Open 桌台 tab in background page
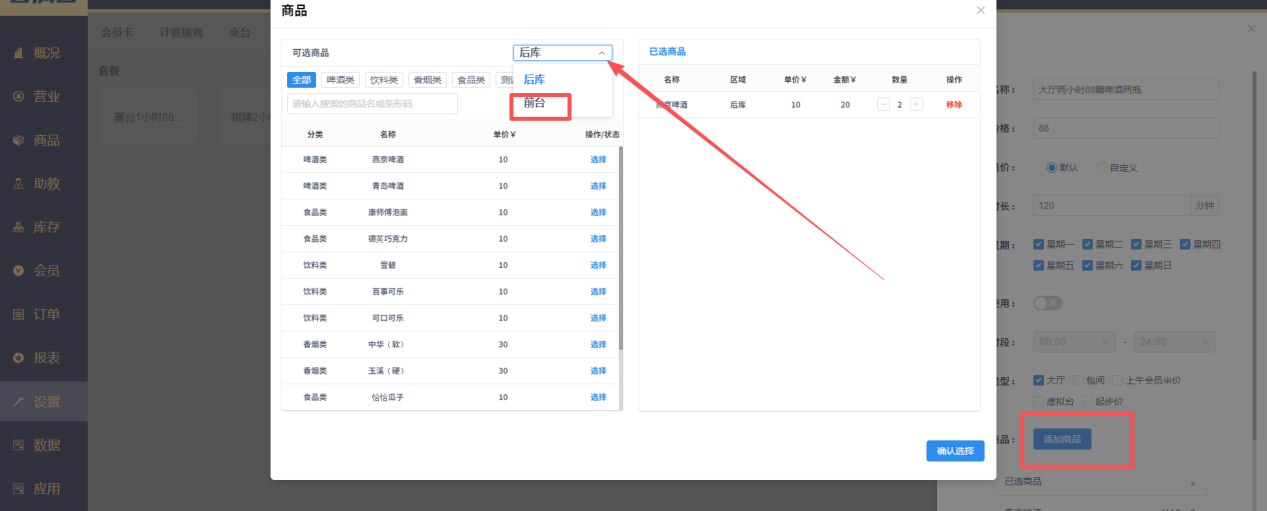The width and height of the screenshot is (1267, 511). pos(240,32)
